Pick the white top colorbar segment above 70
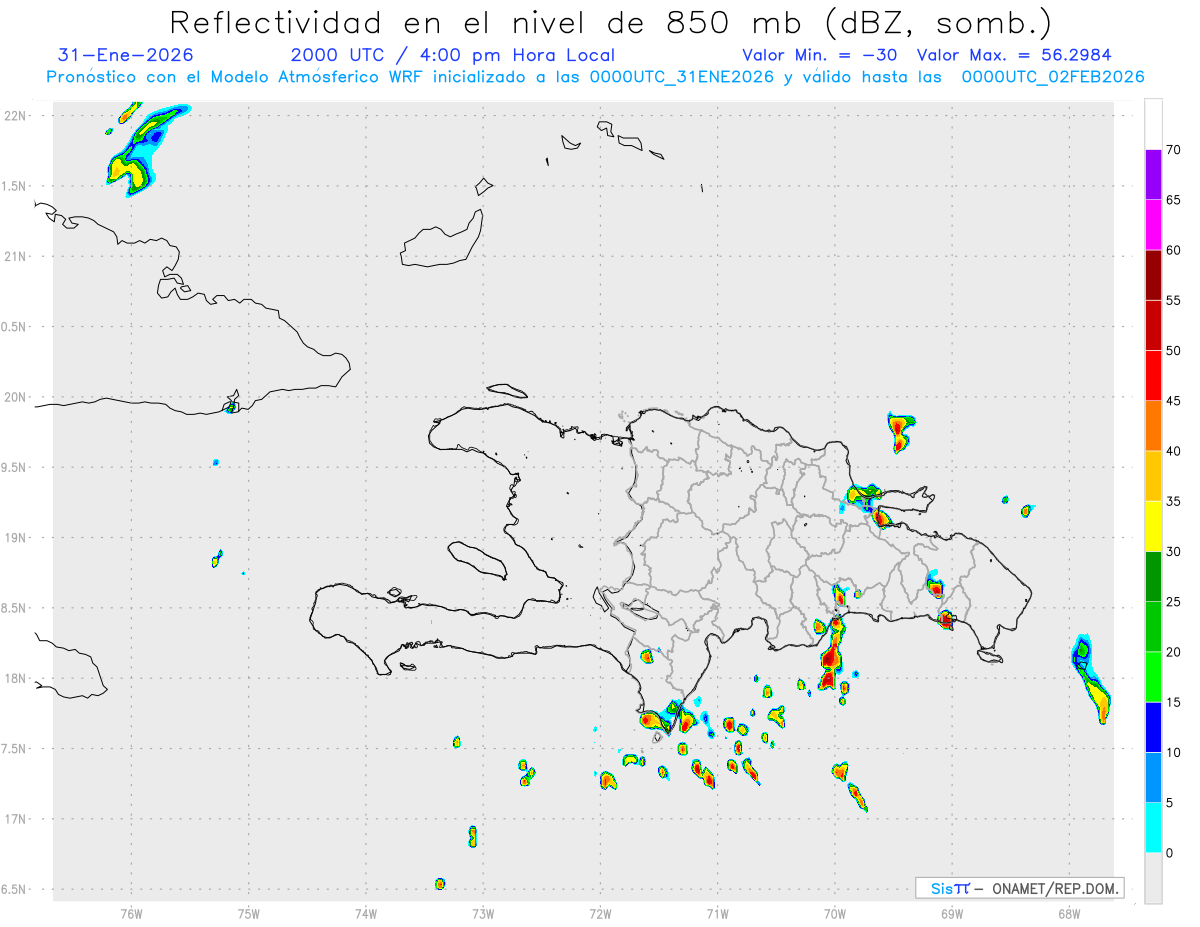This screenshot has height=927, width=1200. coord(1153,124)
